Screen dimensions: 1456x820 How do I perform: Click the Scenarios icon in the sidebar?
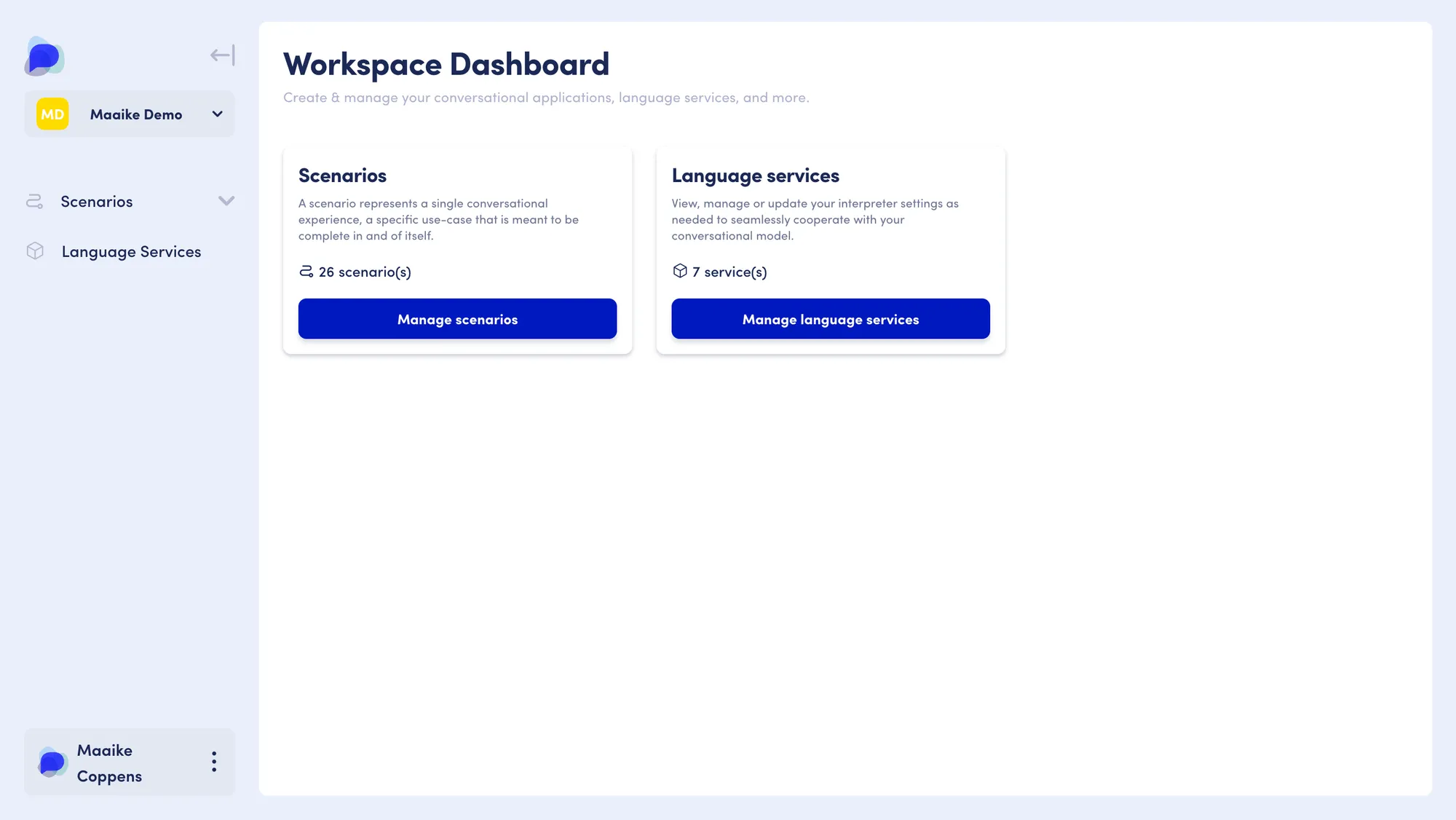(34, 202)
